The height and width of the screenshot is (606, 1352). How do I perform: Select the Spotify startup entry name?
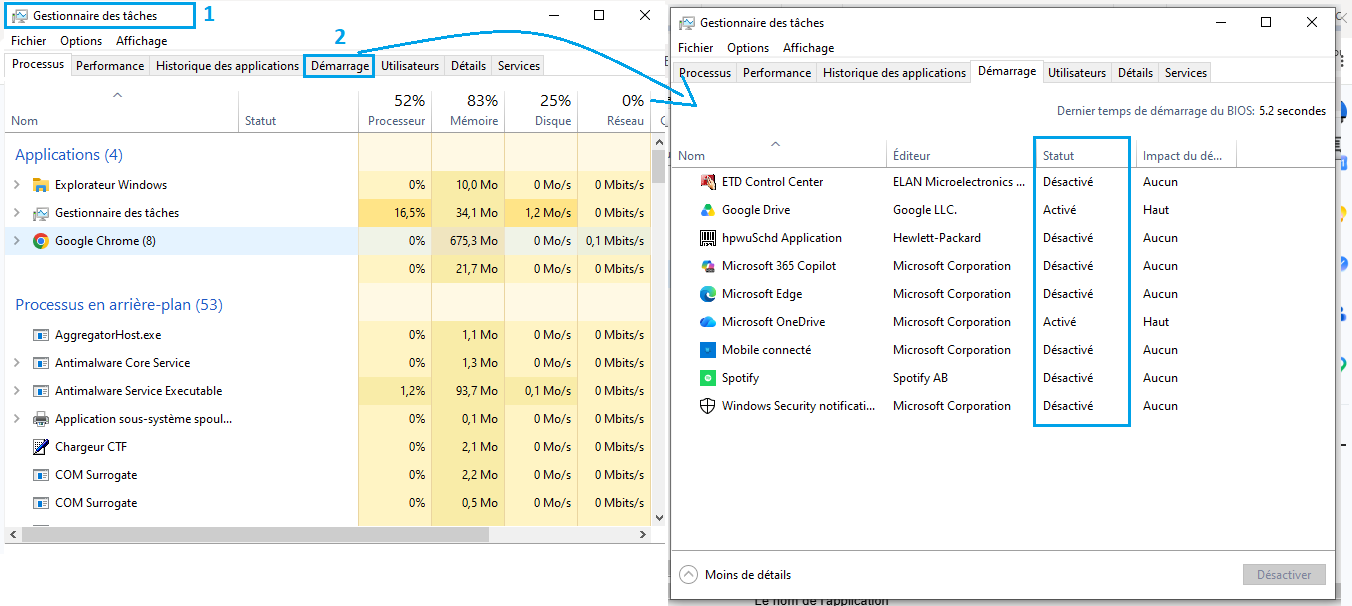pos(740,378)
